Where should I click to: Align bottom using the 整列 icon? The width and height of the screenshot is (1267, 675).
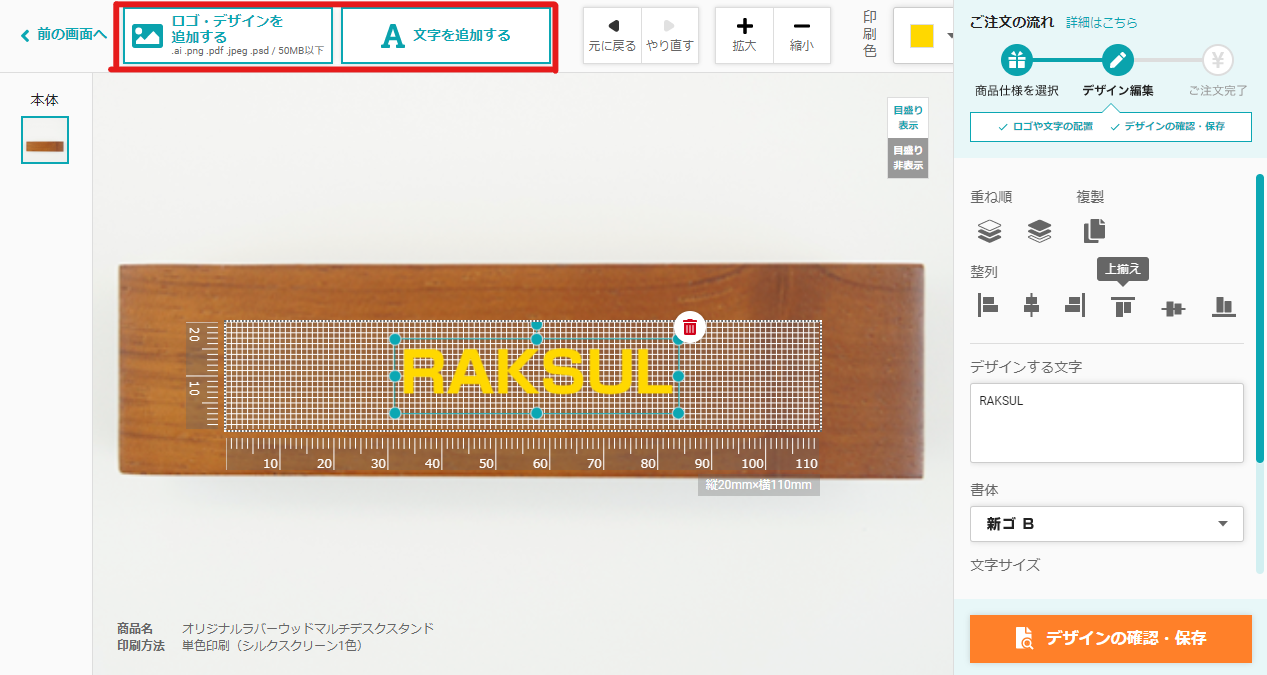(1223, 306)
